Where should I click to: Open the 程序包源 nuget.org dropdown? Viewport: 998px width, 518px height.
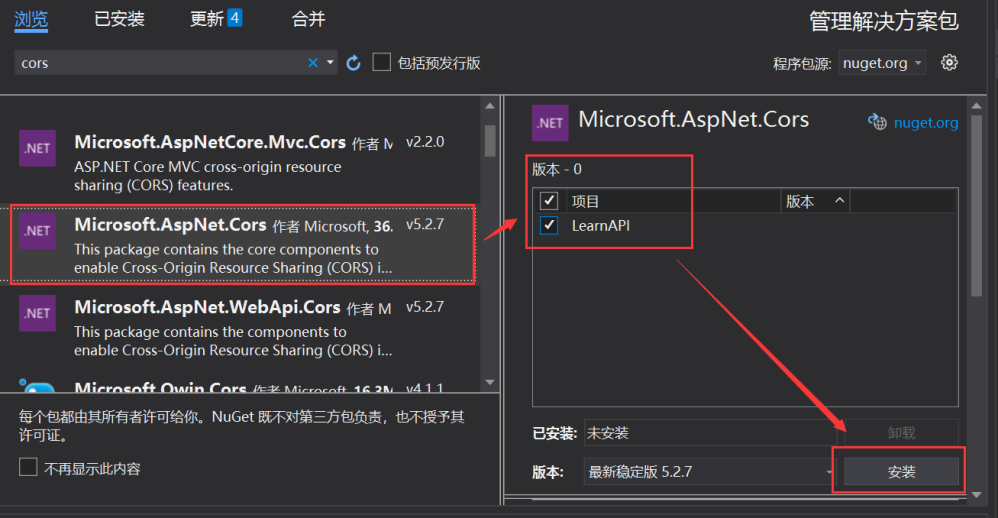point(882,63)
